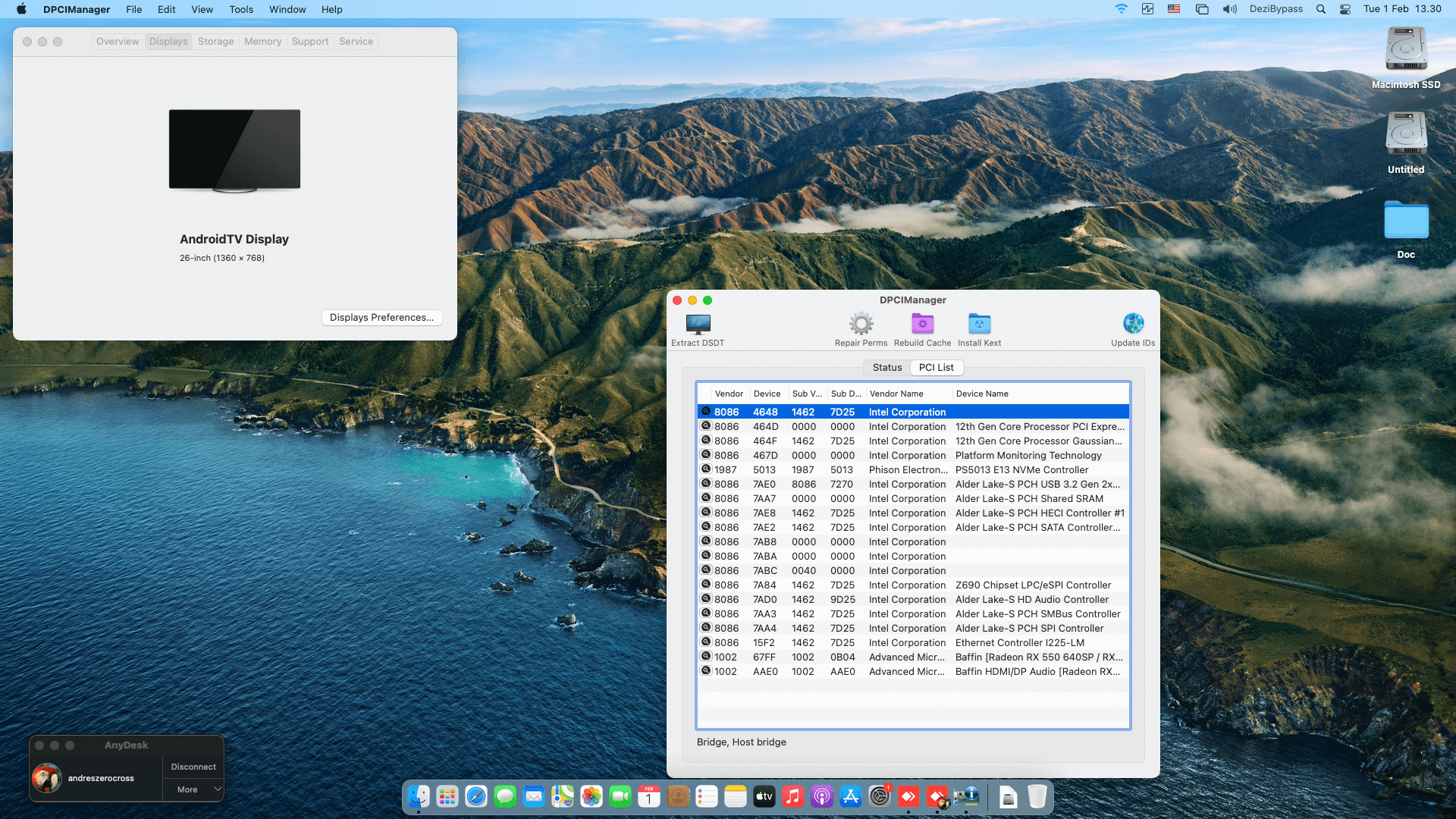The width and height of the screenshot is (1456, 819).
Task: Click the Update IDs globe icon
Action: [x=1133, y=324]
